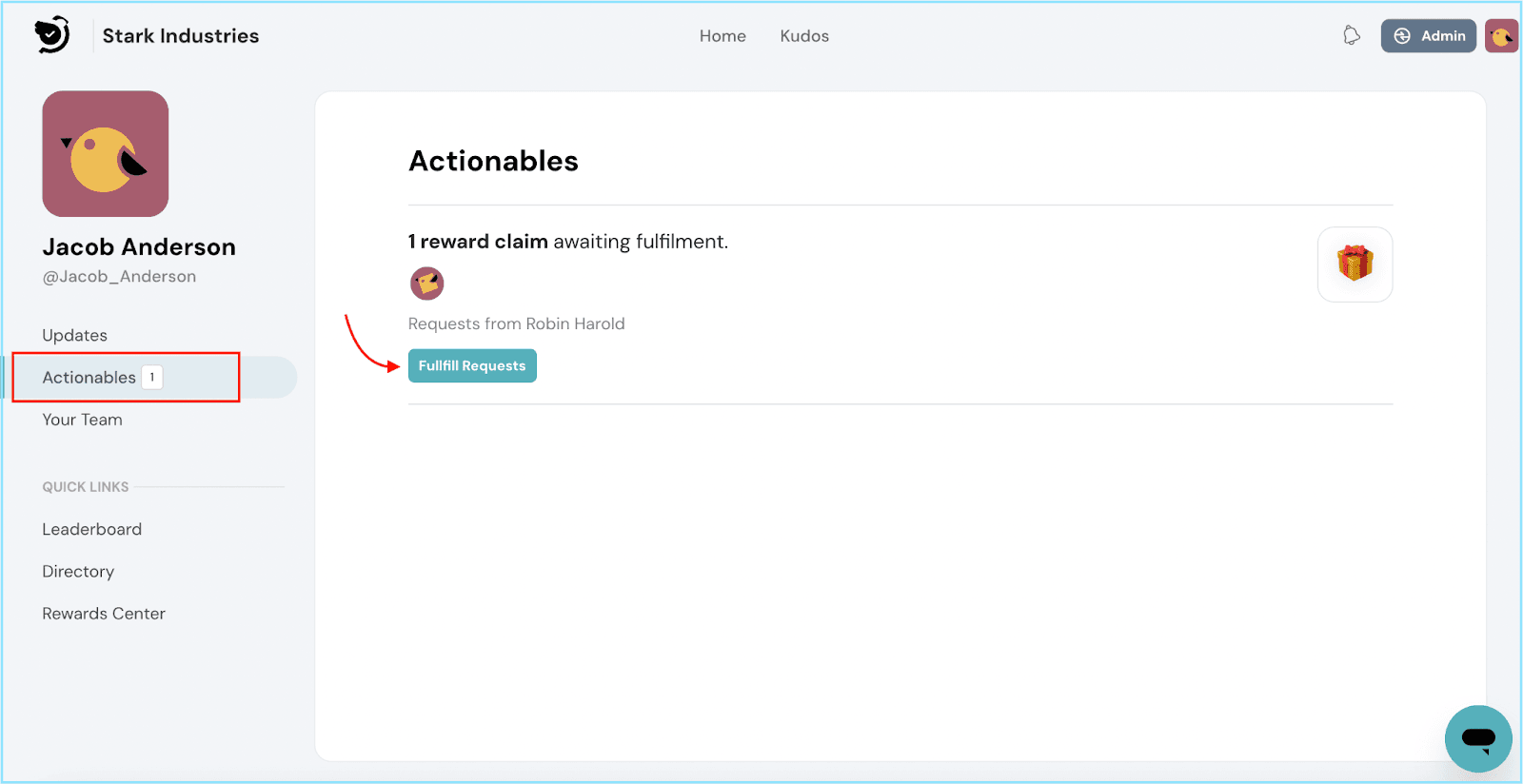The width and height of the screenshot is (1523, 784).
Task: Open the chat support widget
Action: (1477, 738)
